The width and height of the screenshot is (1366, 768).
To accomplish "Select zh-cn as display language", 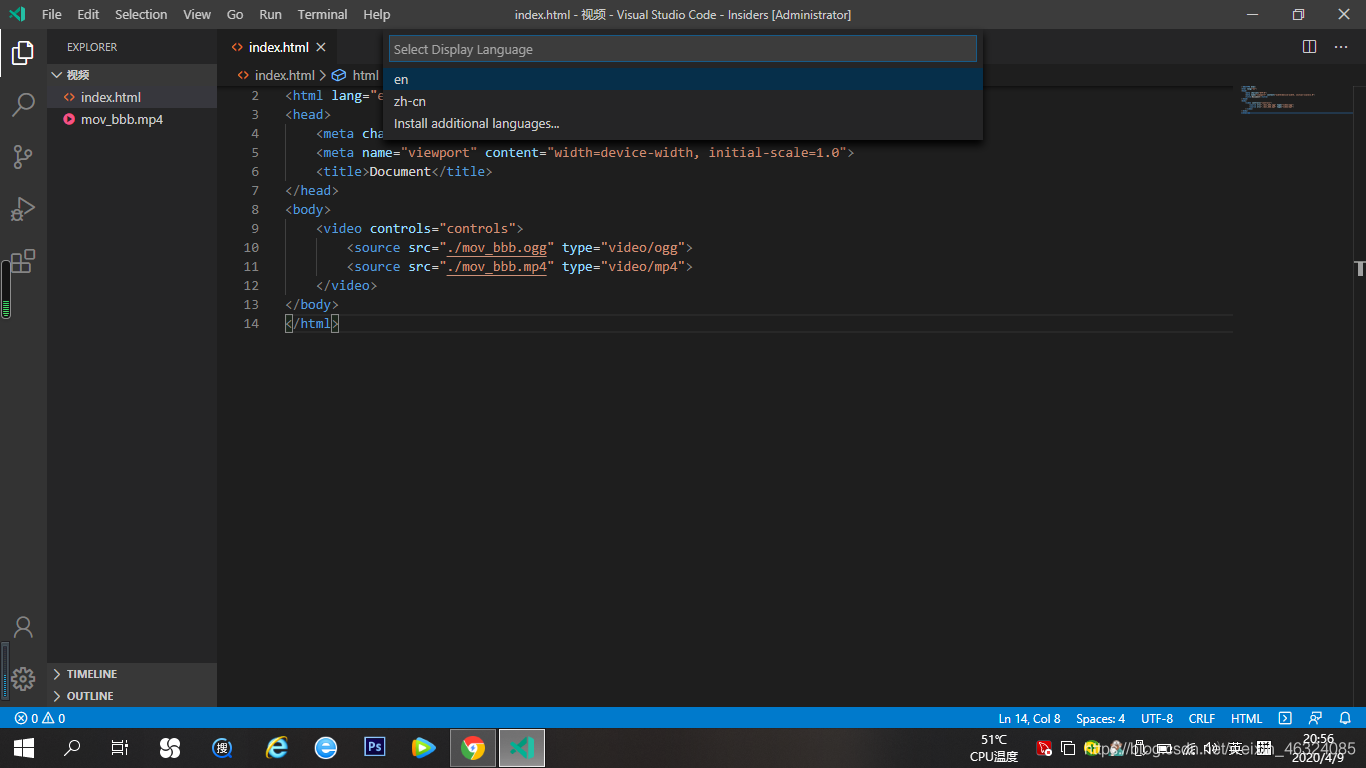I will pos(410,101).
